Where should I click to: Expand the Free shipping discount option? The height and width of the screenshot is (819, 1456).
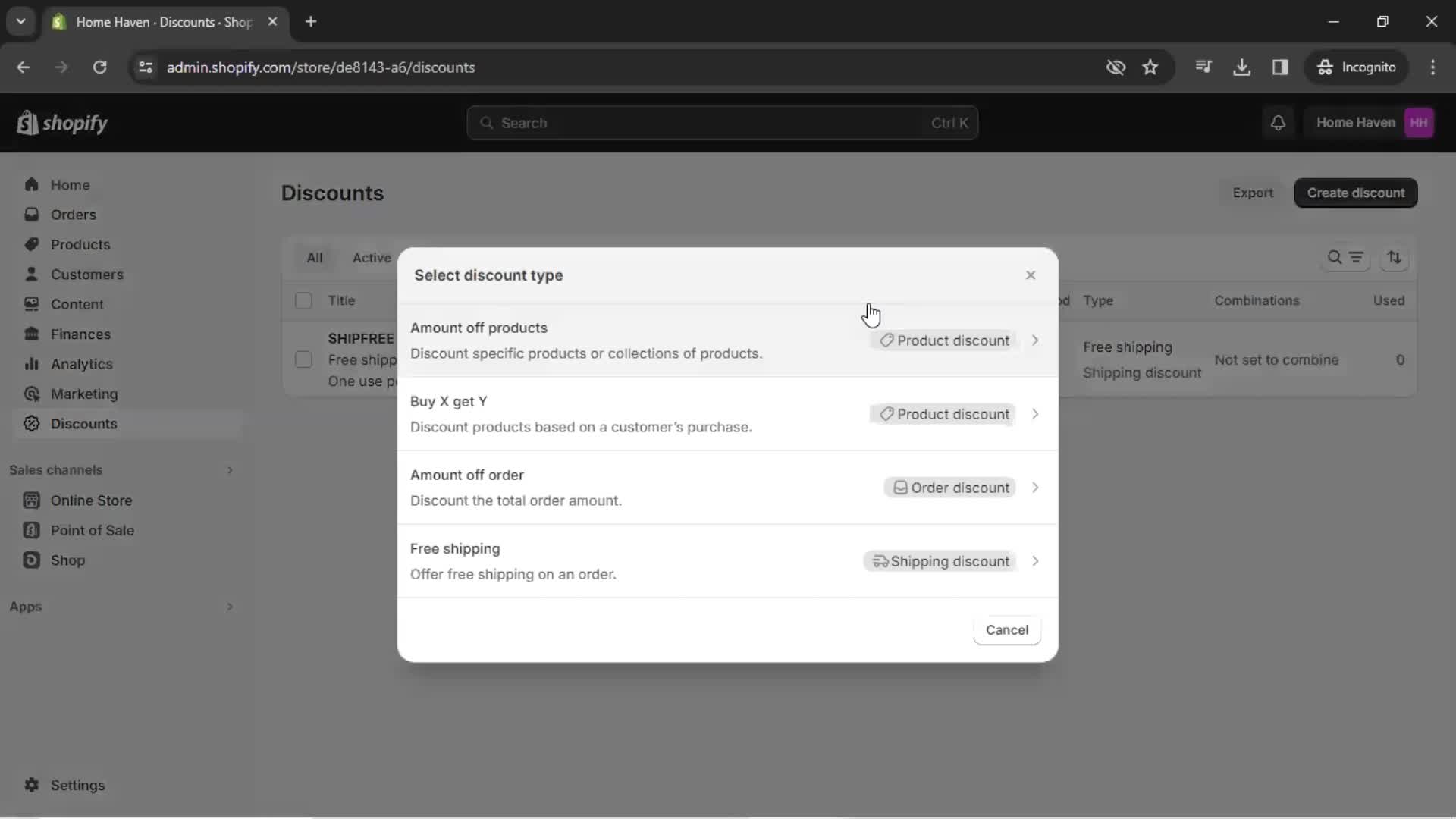point(1036,561)
